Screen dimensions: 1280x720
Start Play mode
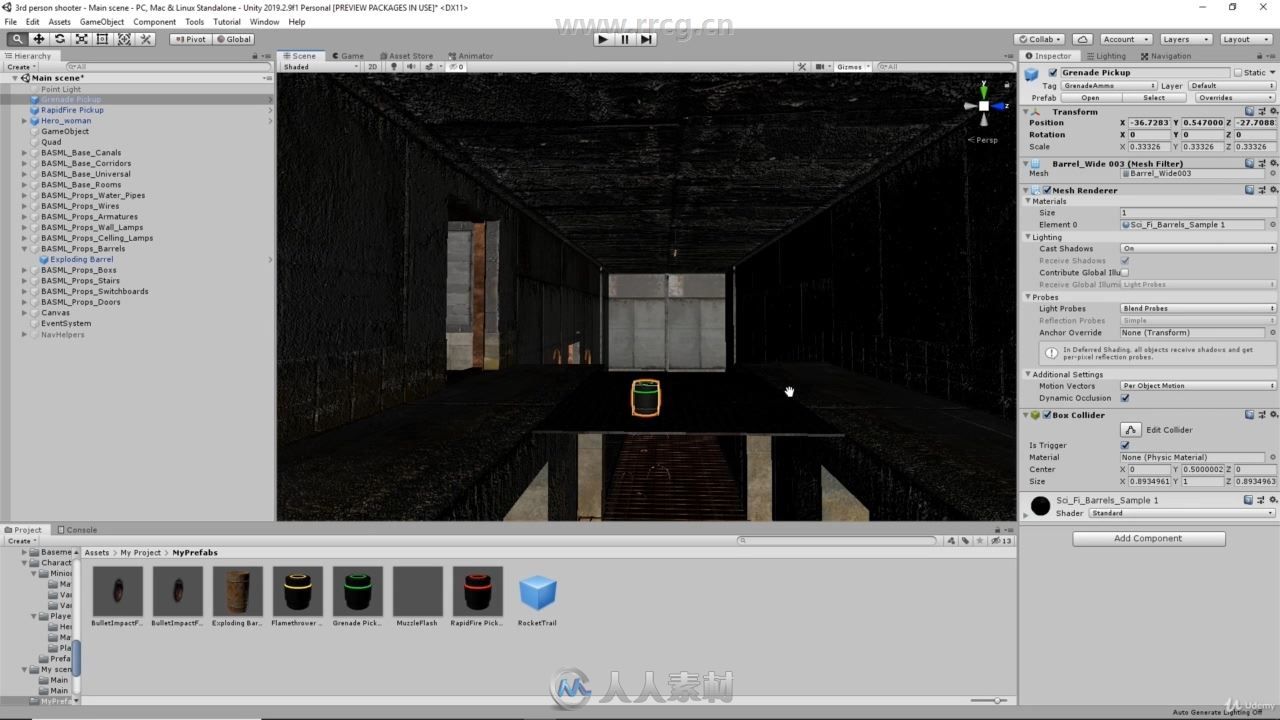coord(602,39)
